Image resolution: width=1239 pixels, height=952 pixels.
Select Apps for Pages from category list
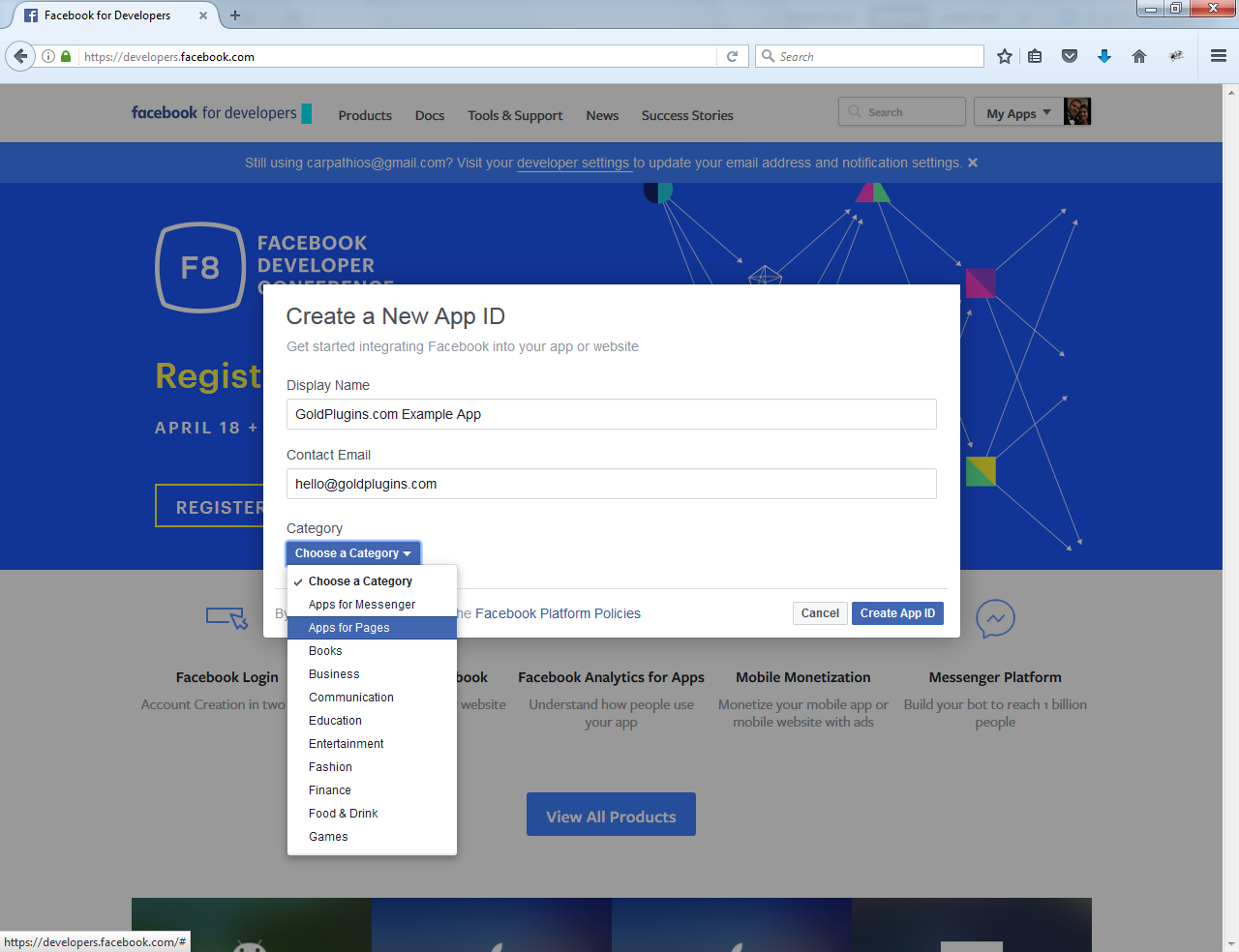(x=349, y=628)
